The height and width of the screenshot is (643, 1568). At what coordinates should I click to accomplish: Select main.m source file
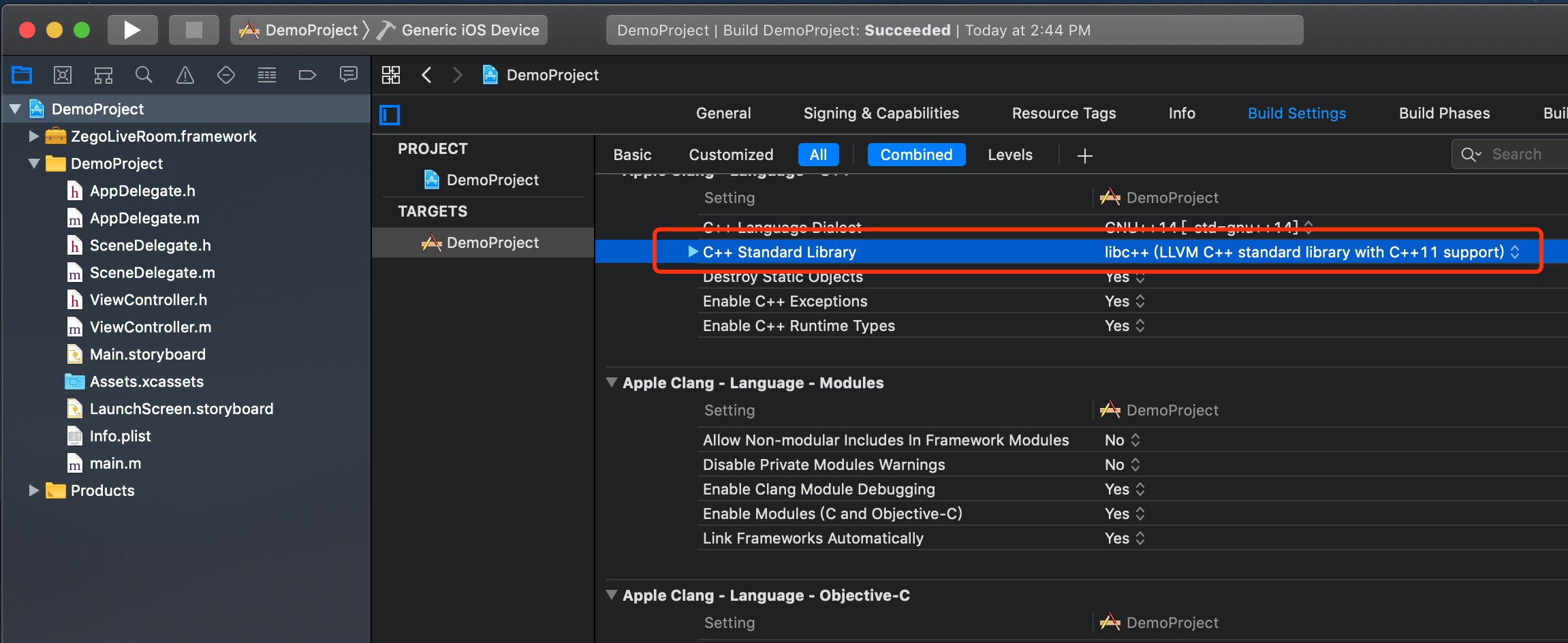pos(104,463)
